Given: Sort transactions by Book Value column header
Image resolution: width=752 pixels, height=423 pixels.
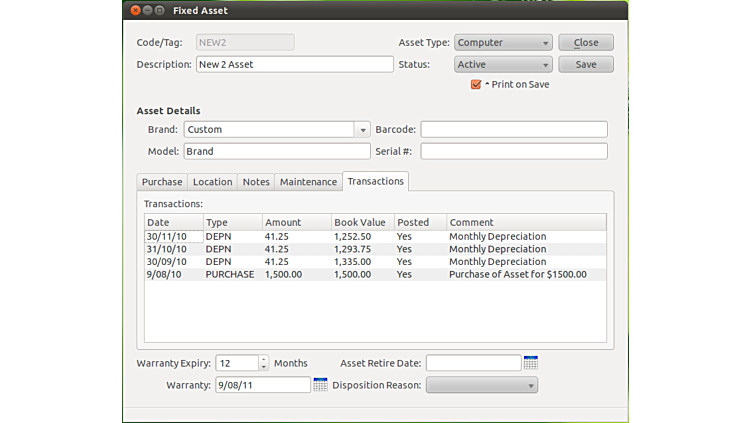Looking at the screenshot, I should click(362, 222).
